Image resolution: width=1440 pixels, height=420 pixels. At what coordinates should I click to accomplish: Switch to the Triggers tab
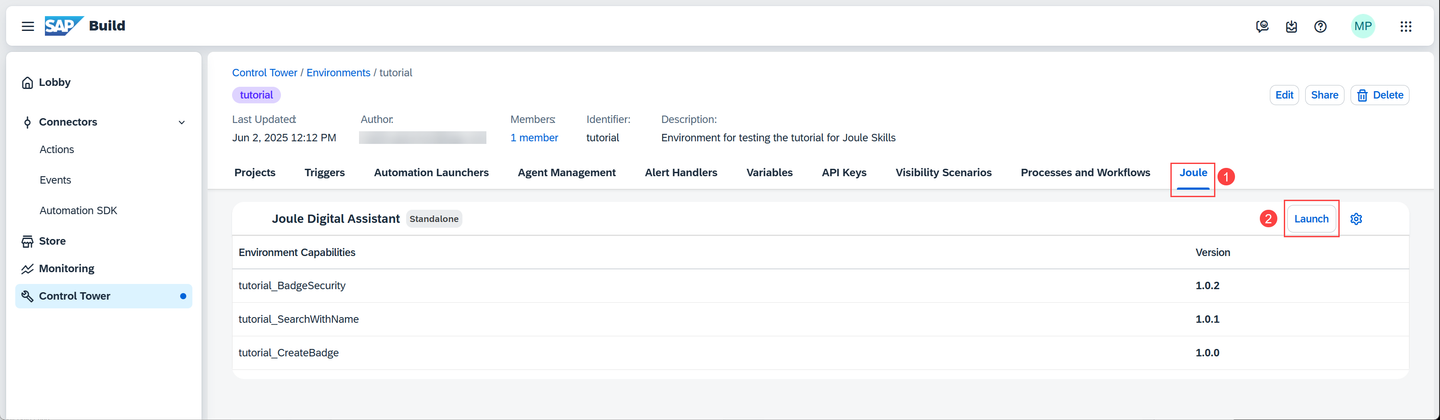(x=325, y=173)
